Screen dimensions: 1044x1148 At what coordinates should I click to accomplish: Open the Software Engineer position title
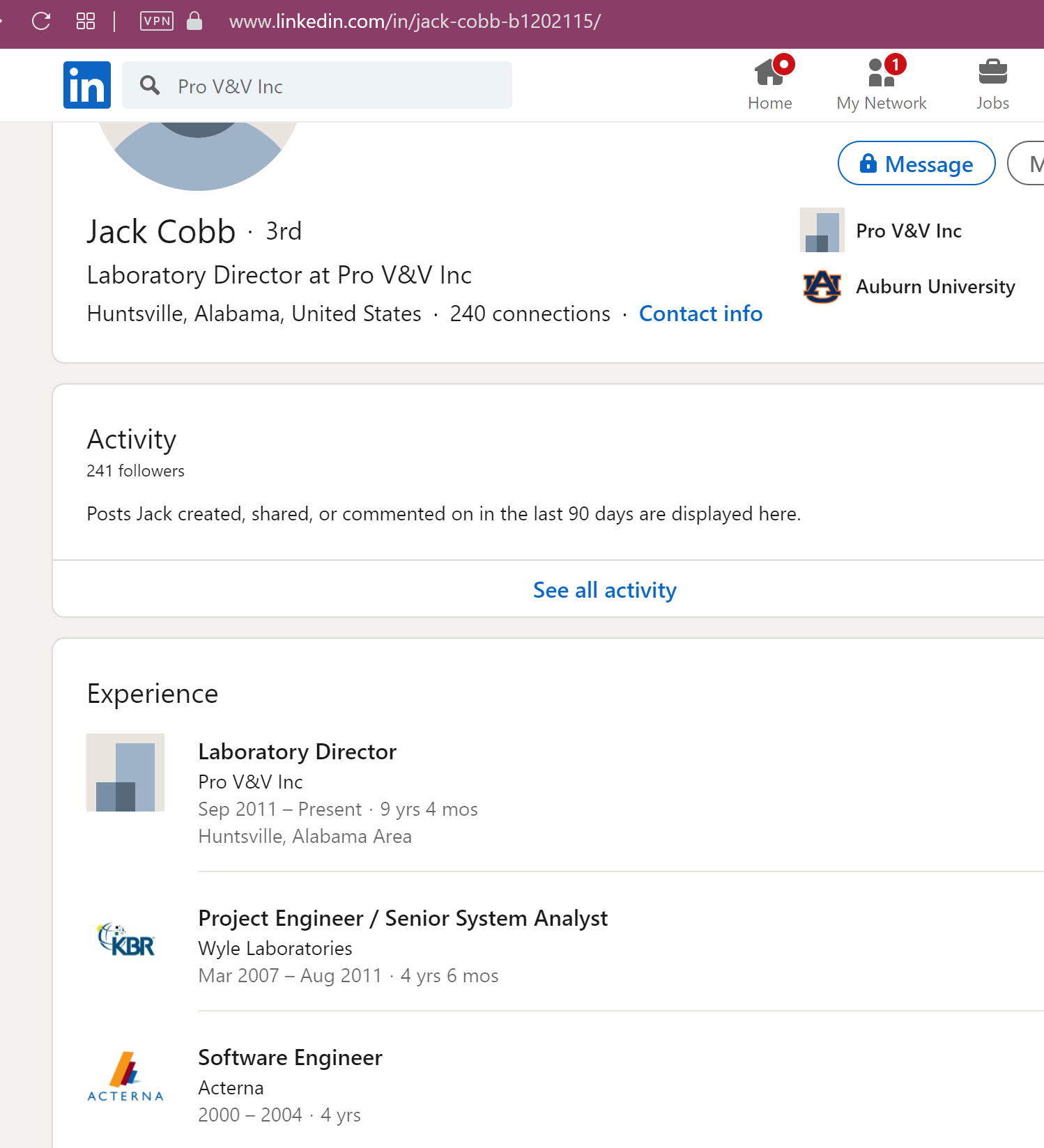(x=290, y=1057)
